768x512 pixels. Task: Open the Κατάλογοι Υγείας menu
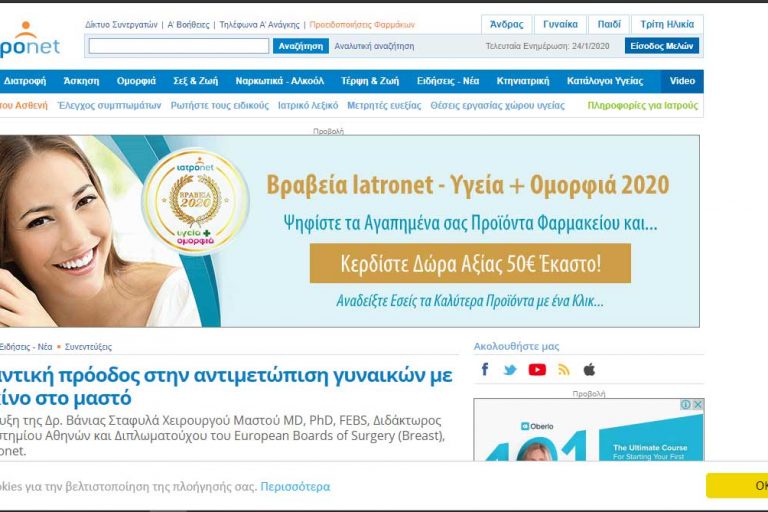coord(605,81)
